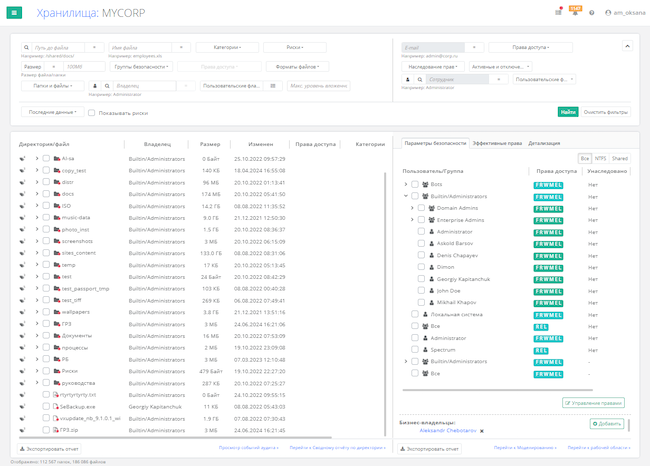Click the notifications bell icon
Screen dimensions: 650x466
coord(574,12)
